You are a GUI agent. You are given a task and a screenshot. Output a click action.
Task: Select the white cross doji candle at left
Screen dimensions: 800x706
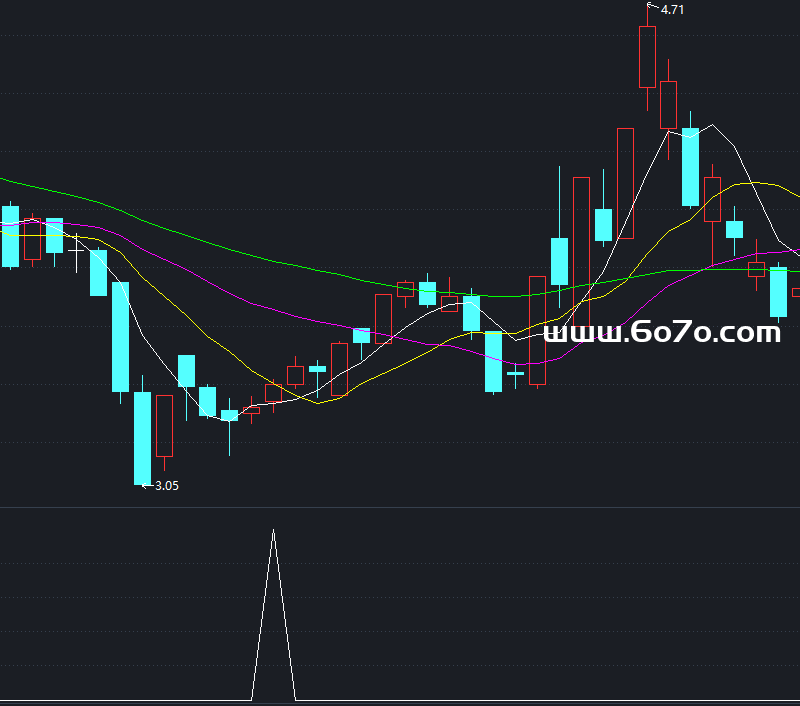tap(77, 250)
